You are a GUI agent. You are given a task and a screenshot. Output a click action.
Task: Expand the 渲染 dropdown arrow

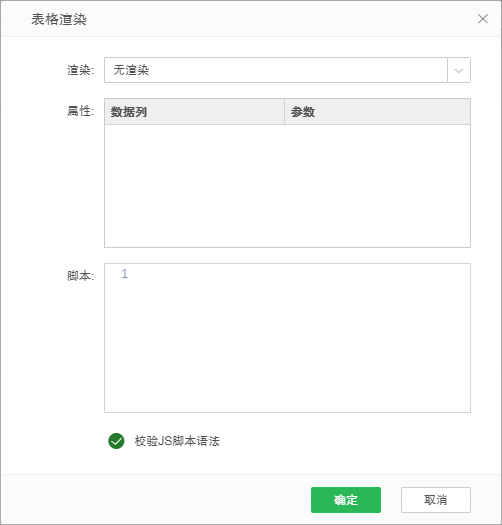click(x=459, y=70)
